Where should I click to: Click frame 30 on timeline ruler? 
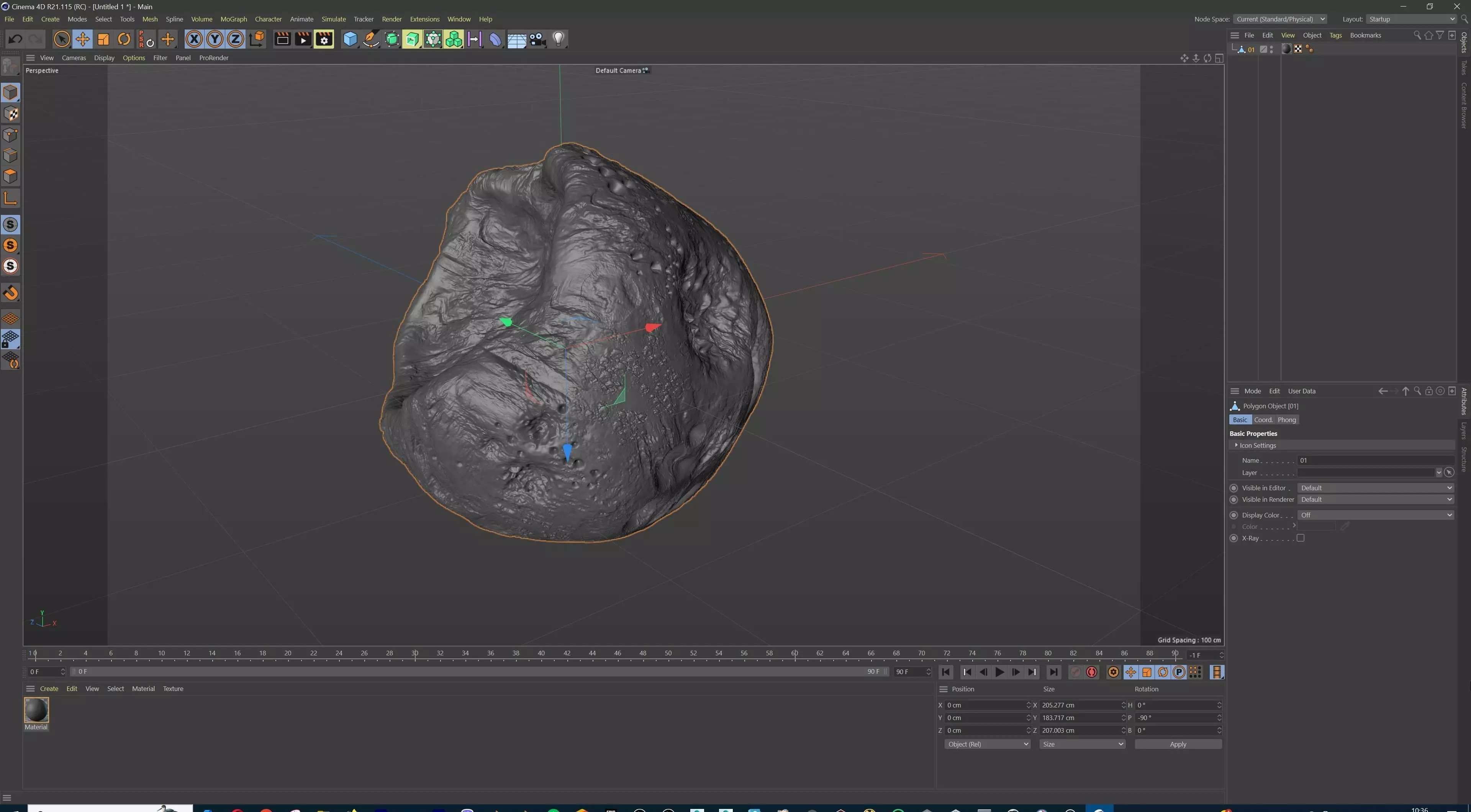pos(414,653)
